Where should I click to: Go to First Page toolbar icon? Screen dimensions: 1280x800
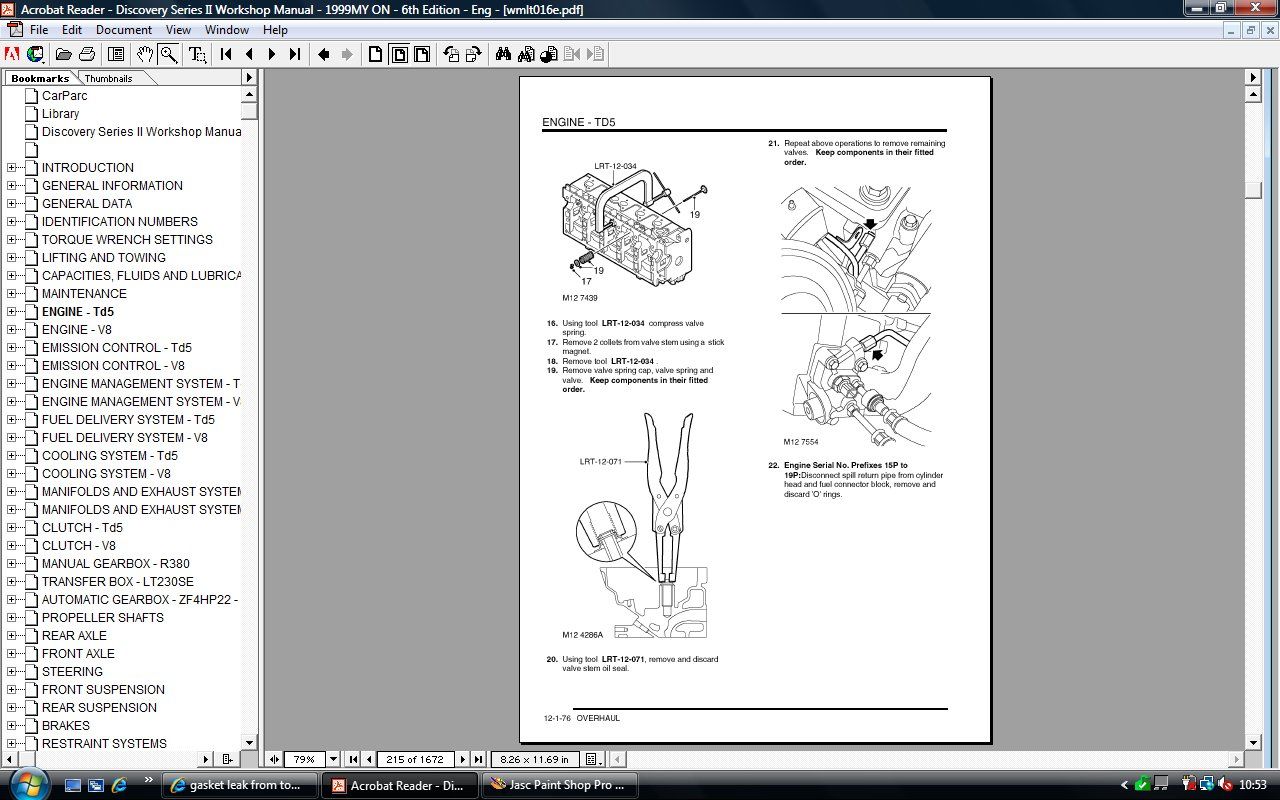tap(226, 54)
